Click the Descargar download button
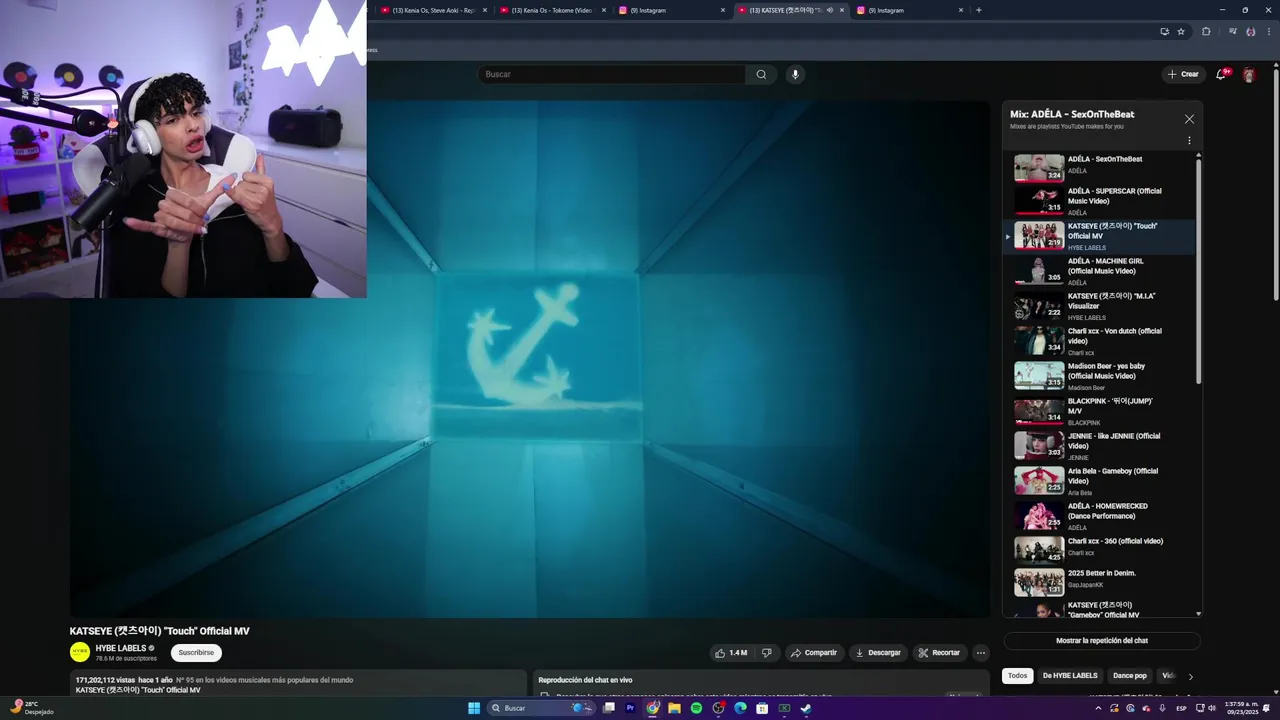The height and width of the screenshot is (720, 1280). click(878, 653)
